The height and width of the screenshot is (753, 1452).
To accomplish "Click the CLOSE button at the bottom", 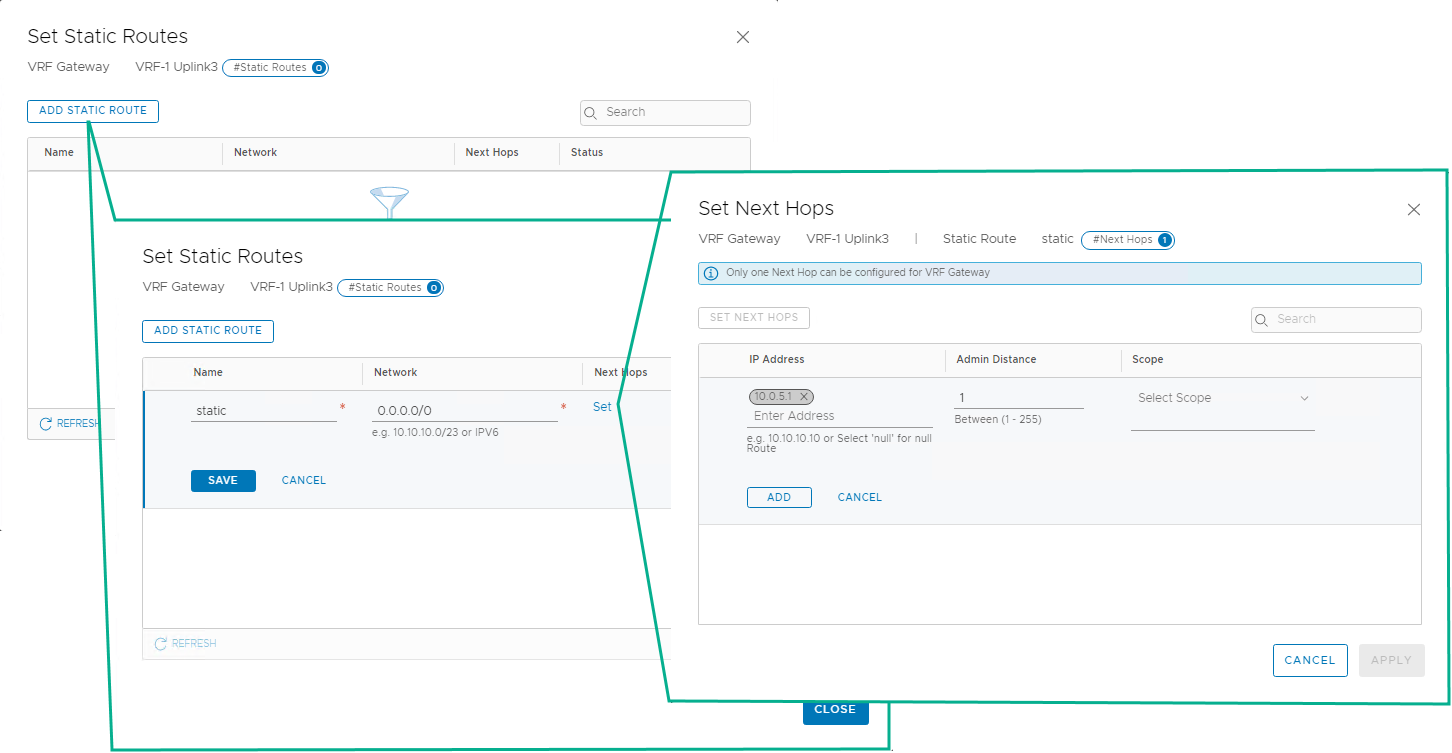I will point(835,709).
